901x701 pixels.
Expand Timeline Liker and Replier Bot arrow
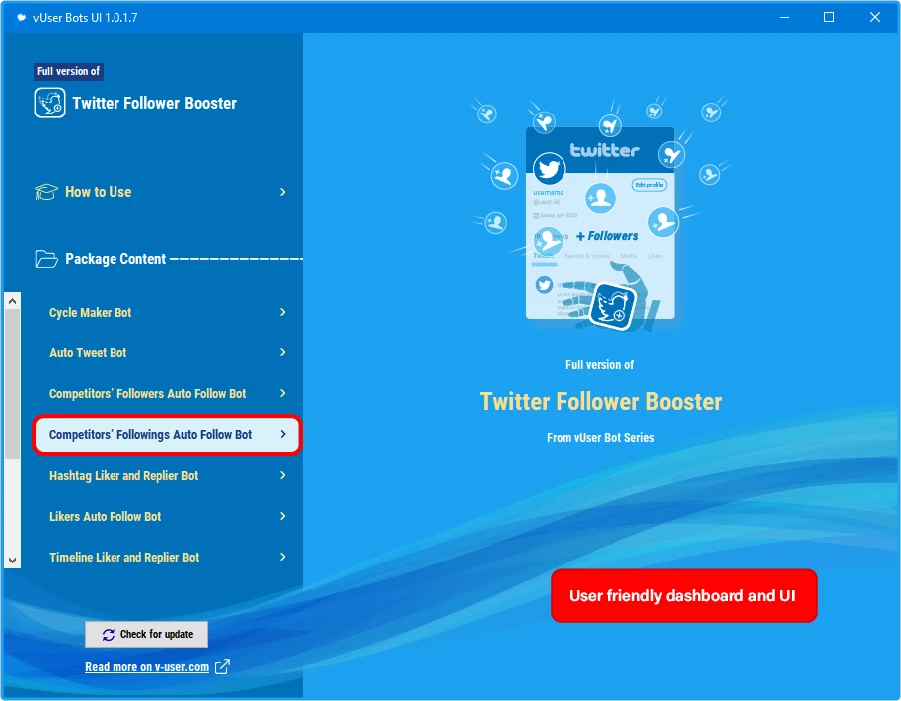point(282,557)
